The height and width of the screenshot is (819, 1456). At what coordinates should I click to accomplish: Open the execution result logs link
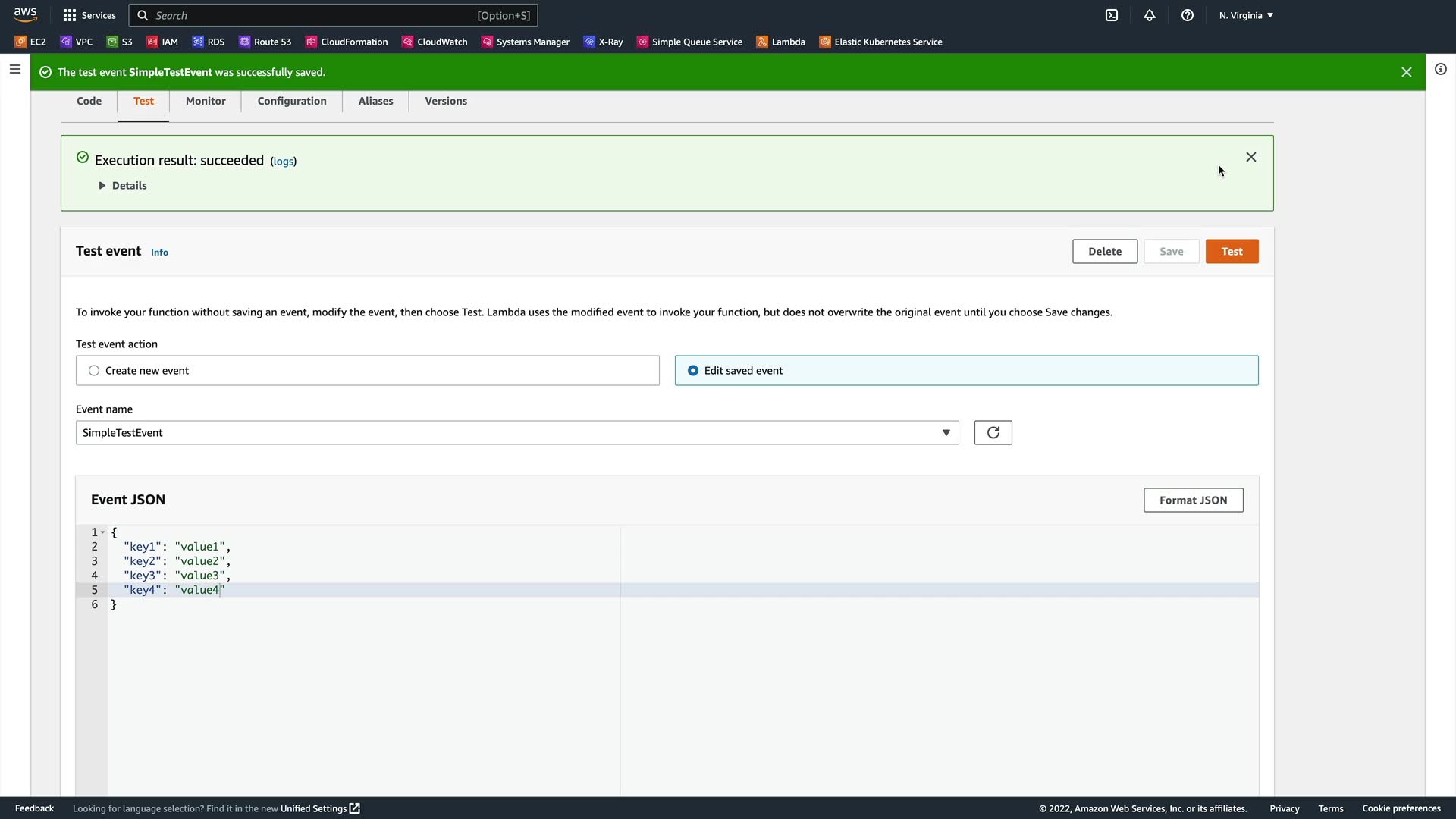[x=283, y=162]
